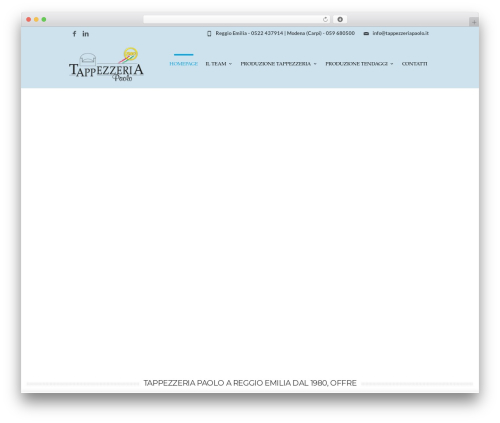Image resolution: width=500 pixels, height=423 pixels.
Task: Click the browser download icon button
Action: [x=340, y=19]
